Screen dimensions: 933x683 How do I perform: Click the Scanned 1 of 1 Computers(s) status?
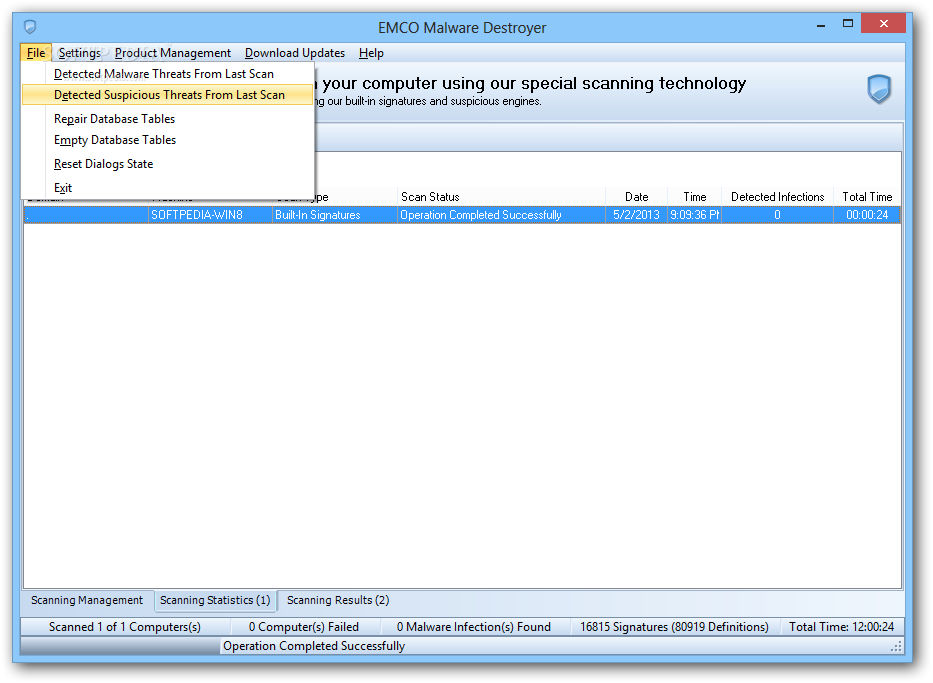(125, 627)
